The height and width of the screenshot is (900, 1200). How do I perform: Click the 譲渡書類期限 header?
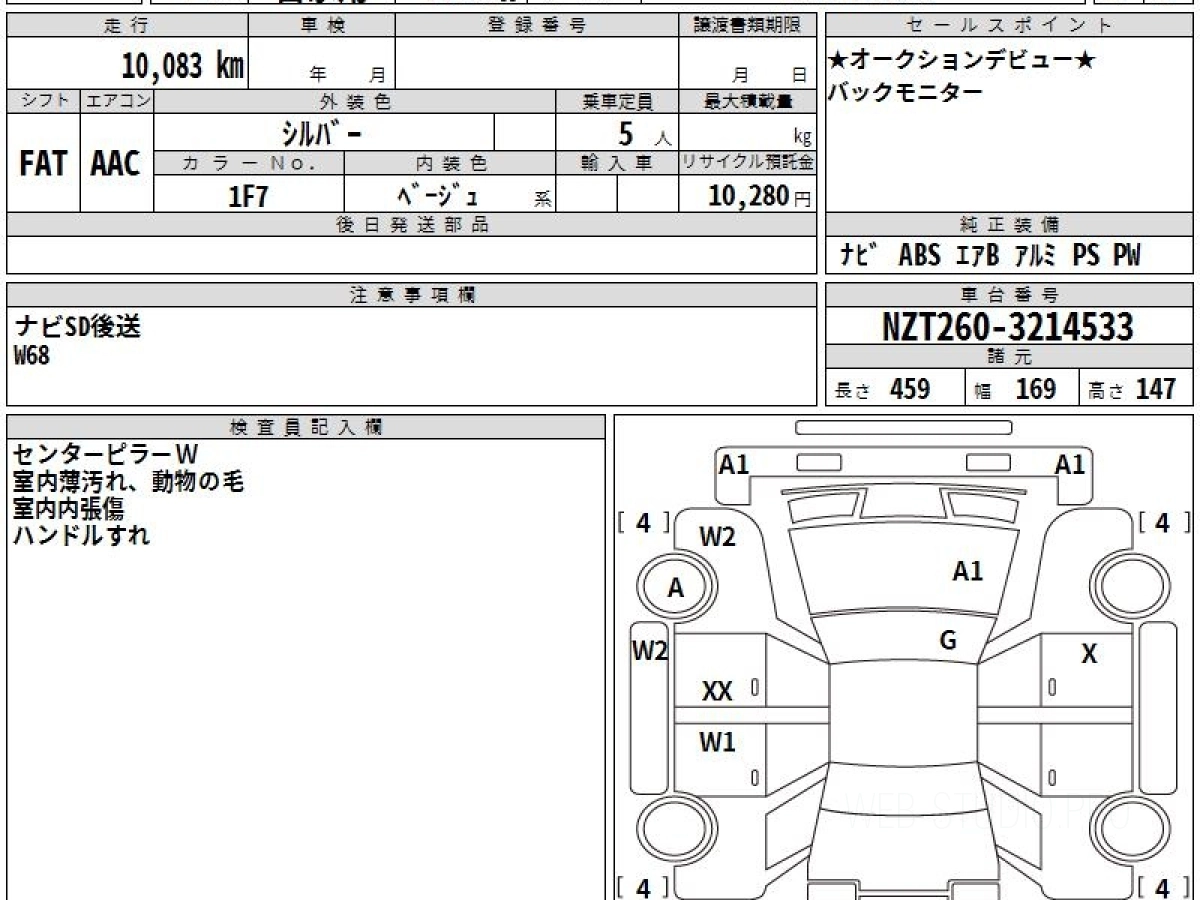tap(749, 26)
